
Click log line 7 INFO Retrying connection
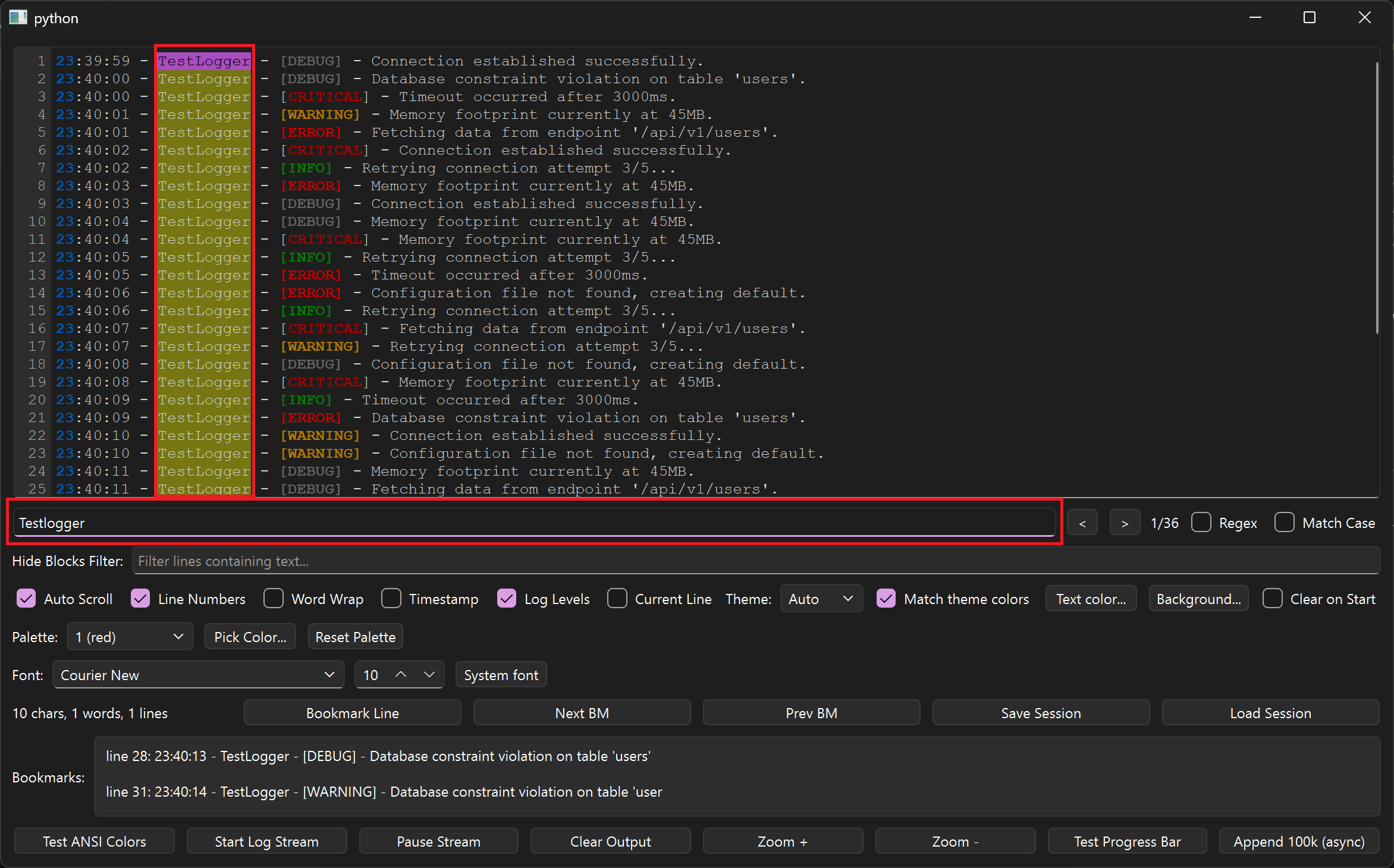[x=366, y=168]
